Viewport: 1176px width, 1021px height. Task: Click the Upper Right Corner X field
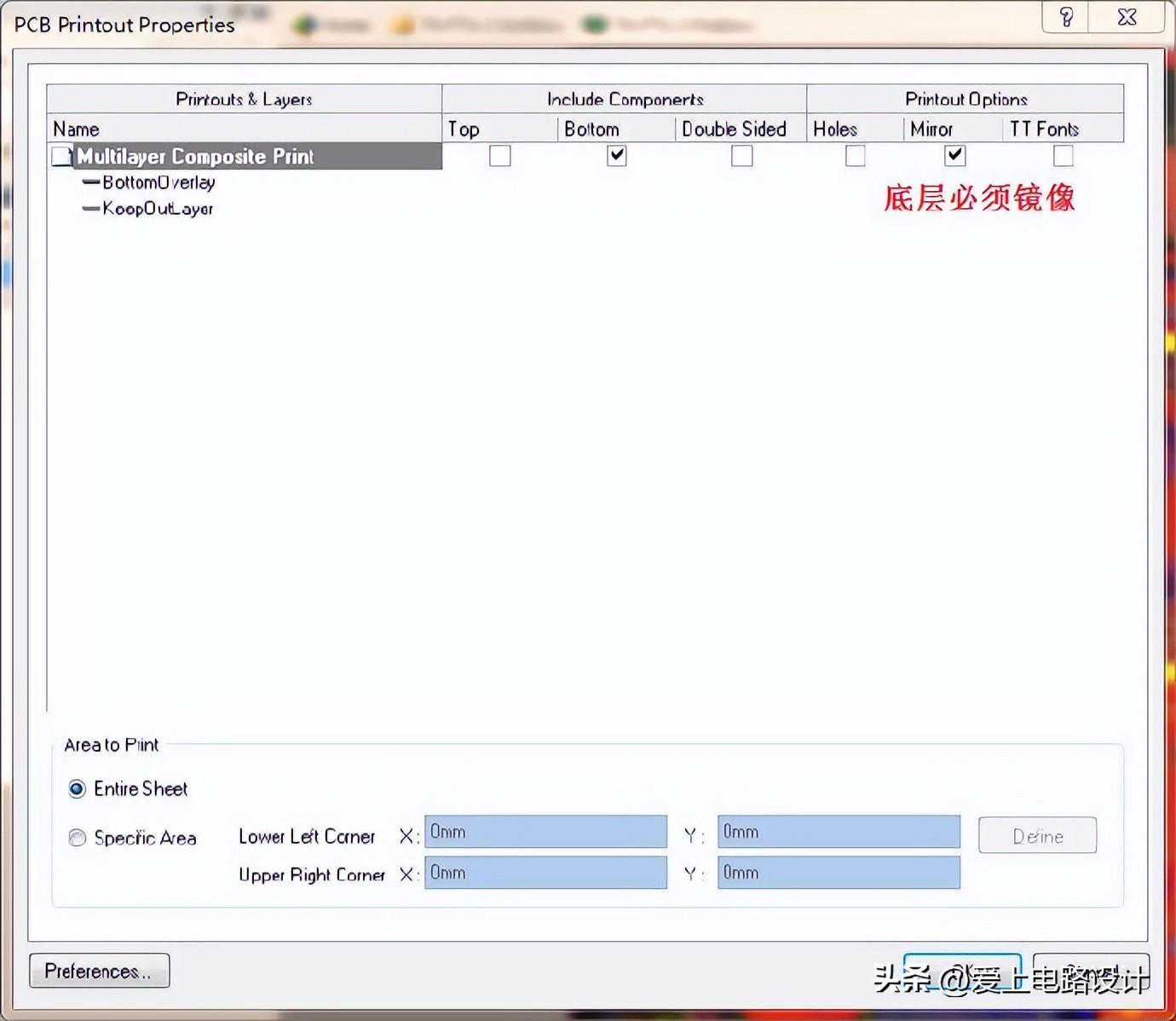(x=545, y=873)
